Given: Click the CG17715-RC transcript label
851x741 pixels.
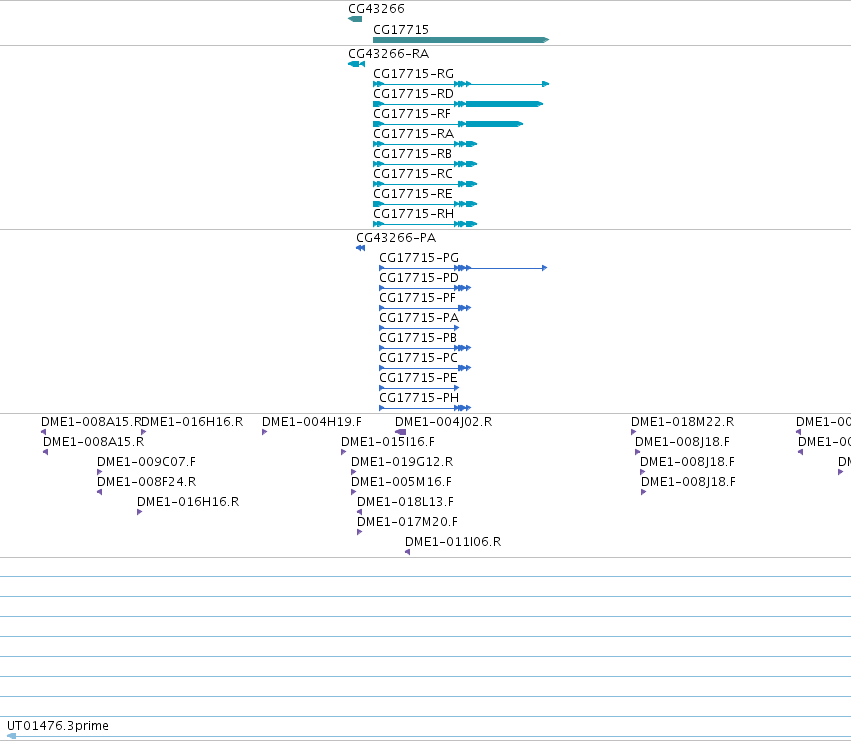Looking at the screenshot, I should tap(413, 174).
